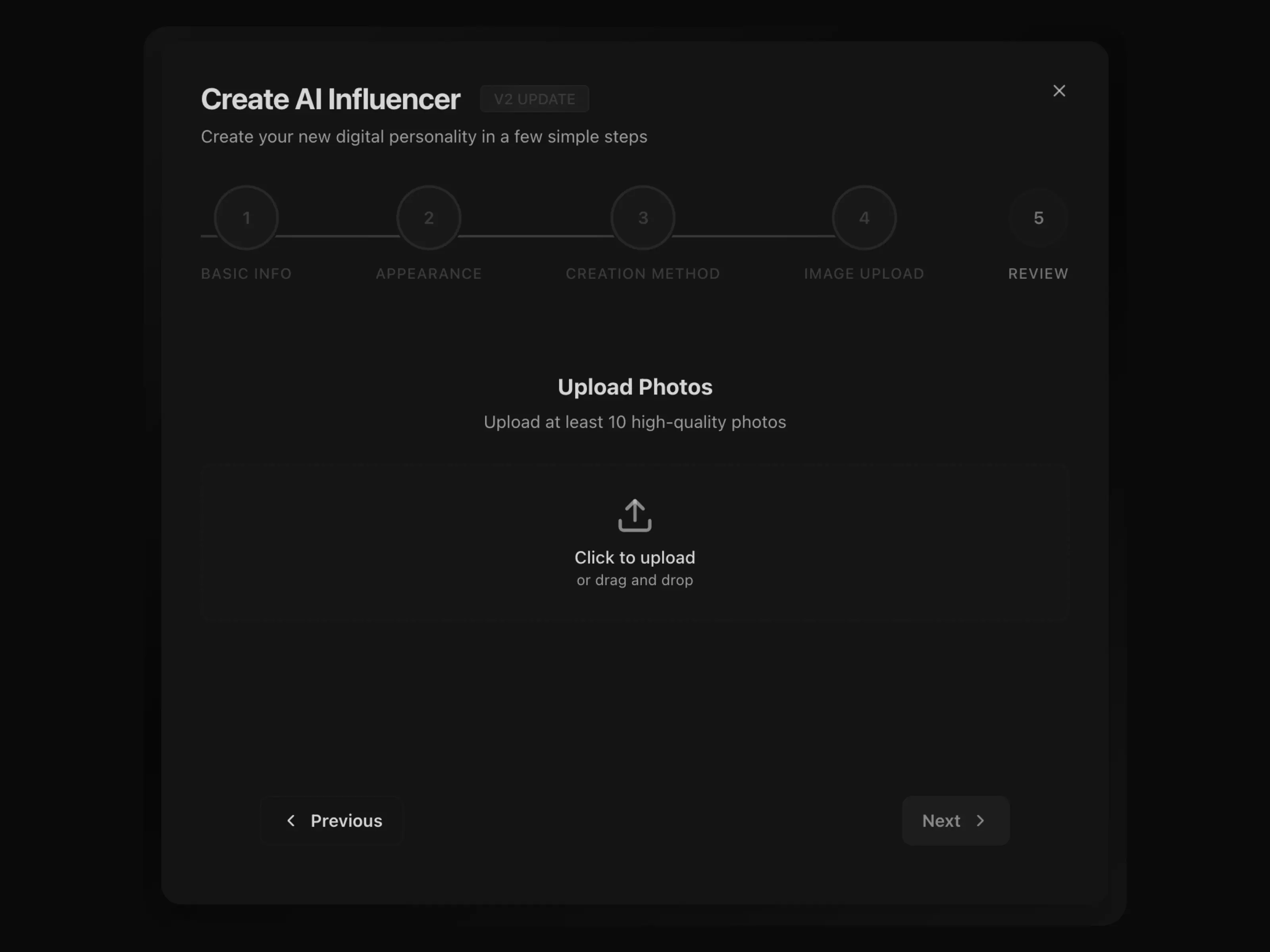Click the Previous button
The width and height of the screenshot is (1270, 952).
coord(333,821)
